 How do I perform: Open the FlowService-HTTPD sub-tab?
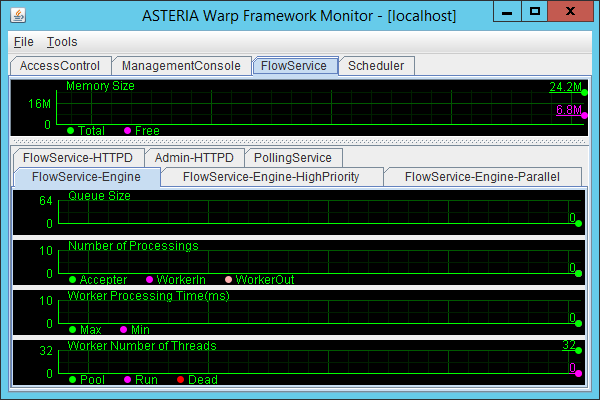[78, 158]
